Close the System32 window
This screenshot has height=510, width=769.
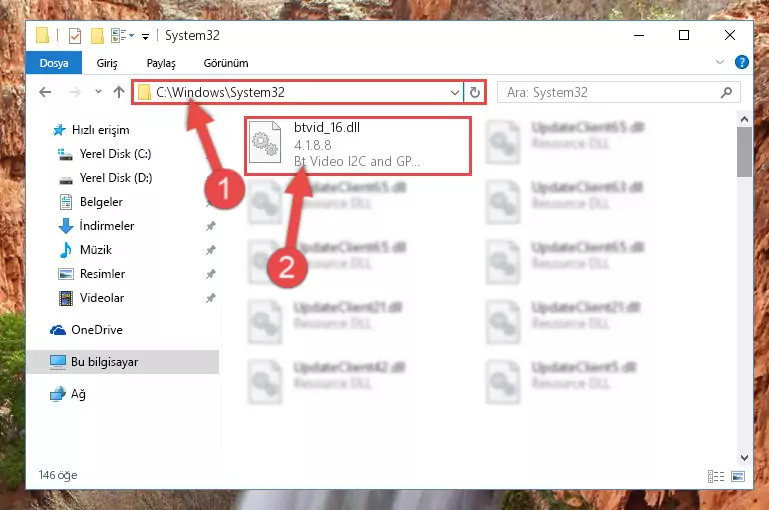tap(730, 35)
